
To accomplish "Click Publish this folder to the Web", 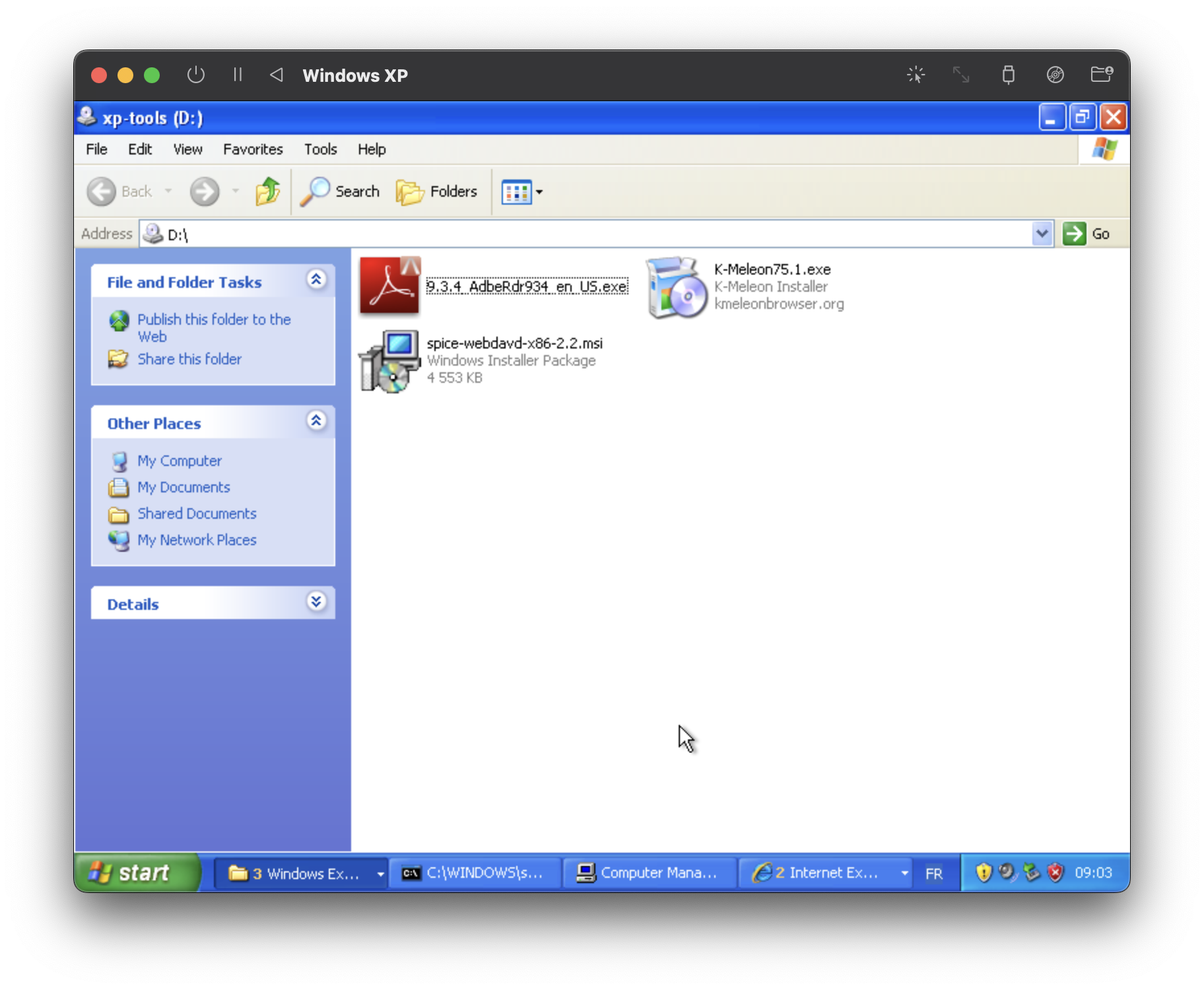I will [214, 327].
